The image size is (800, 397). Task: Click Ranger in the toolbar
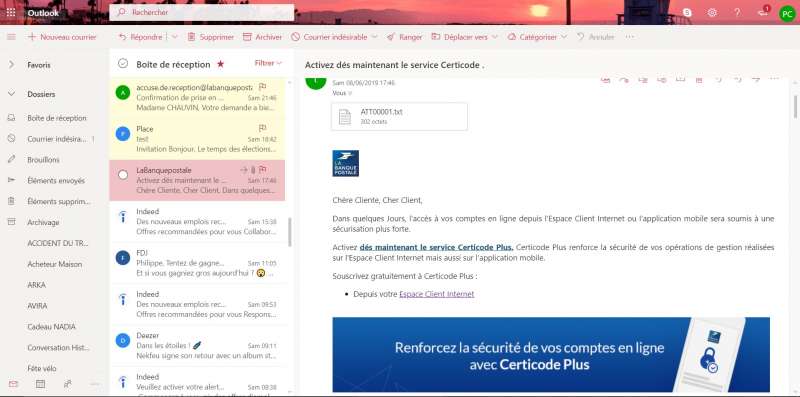pyautogui.click(x=405, y=37)
